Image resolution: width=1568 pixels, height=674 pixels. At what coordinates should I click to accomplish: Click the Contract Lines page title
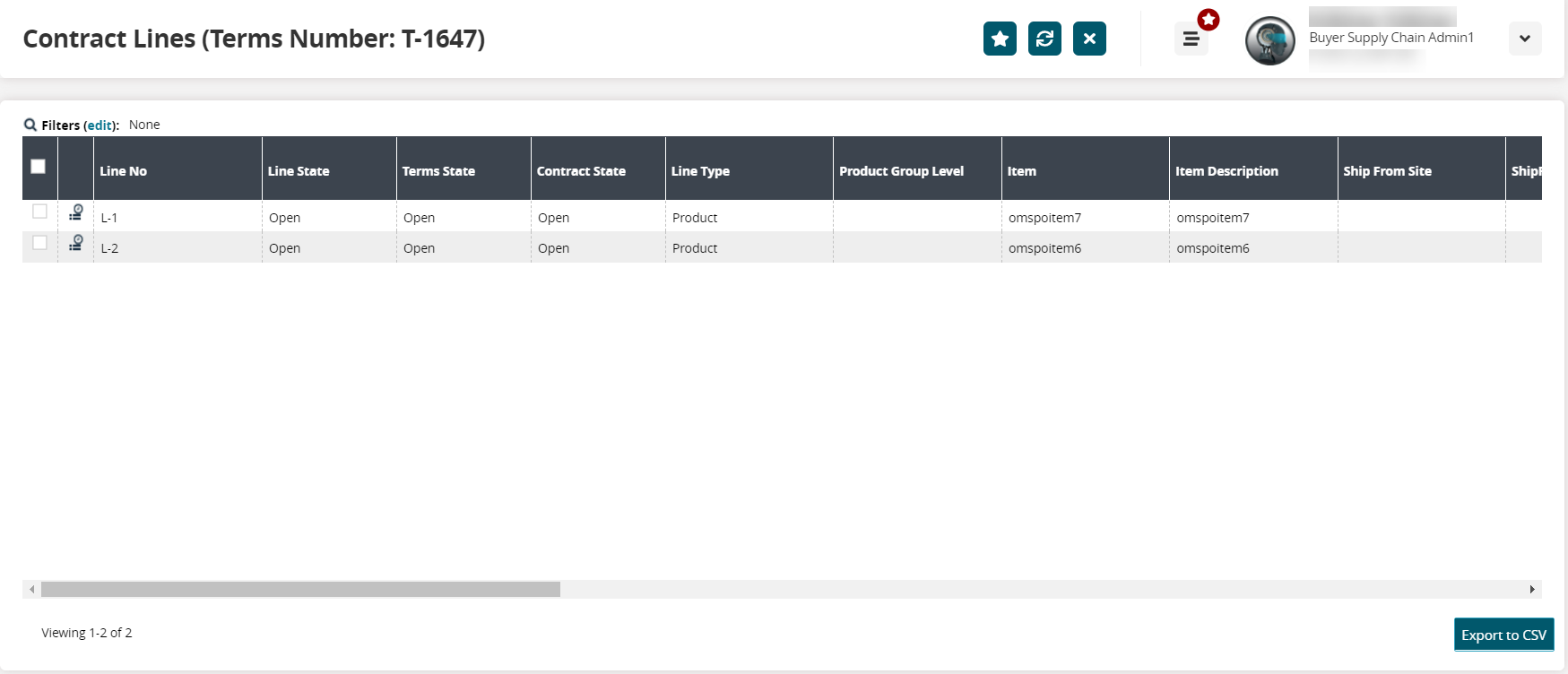(254, 39)
